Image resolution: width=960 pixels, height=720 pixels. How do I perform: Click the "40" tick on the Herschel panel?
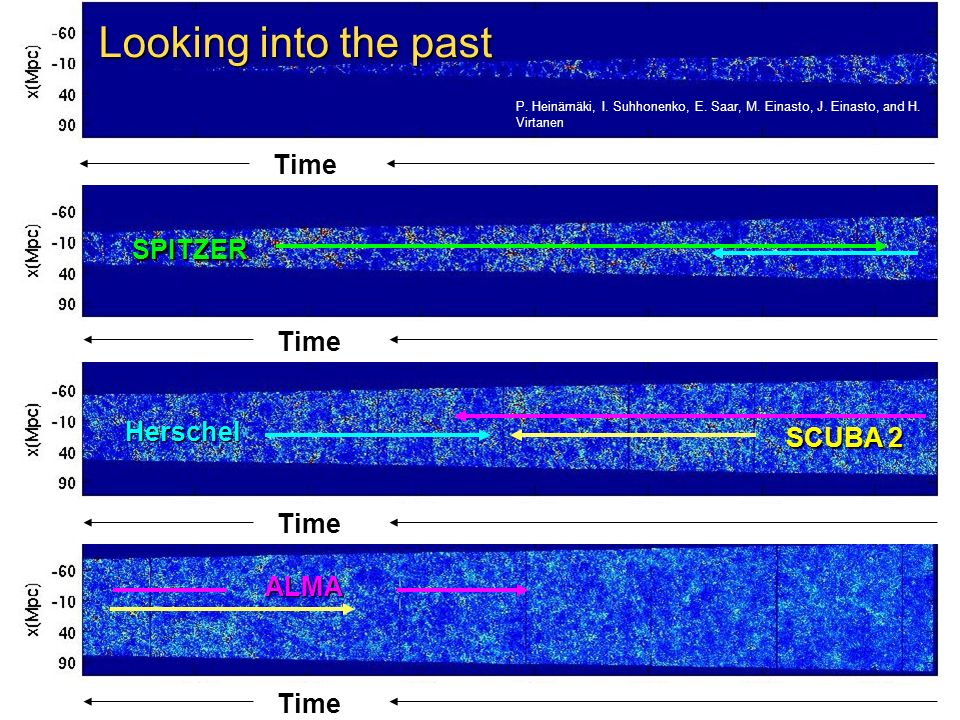click(x=67, y=453)
